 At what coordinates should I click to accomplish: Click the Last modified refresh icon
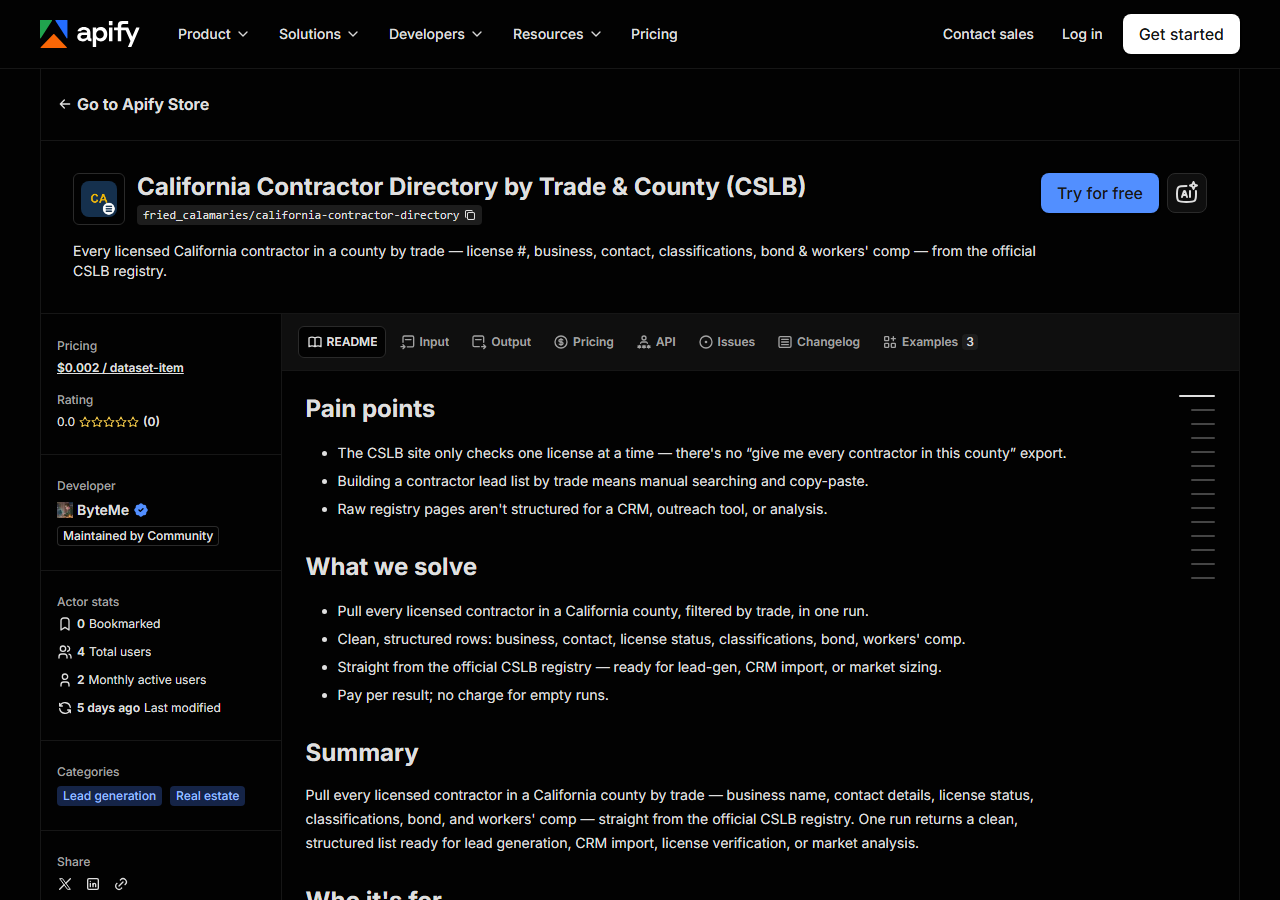65,708
